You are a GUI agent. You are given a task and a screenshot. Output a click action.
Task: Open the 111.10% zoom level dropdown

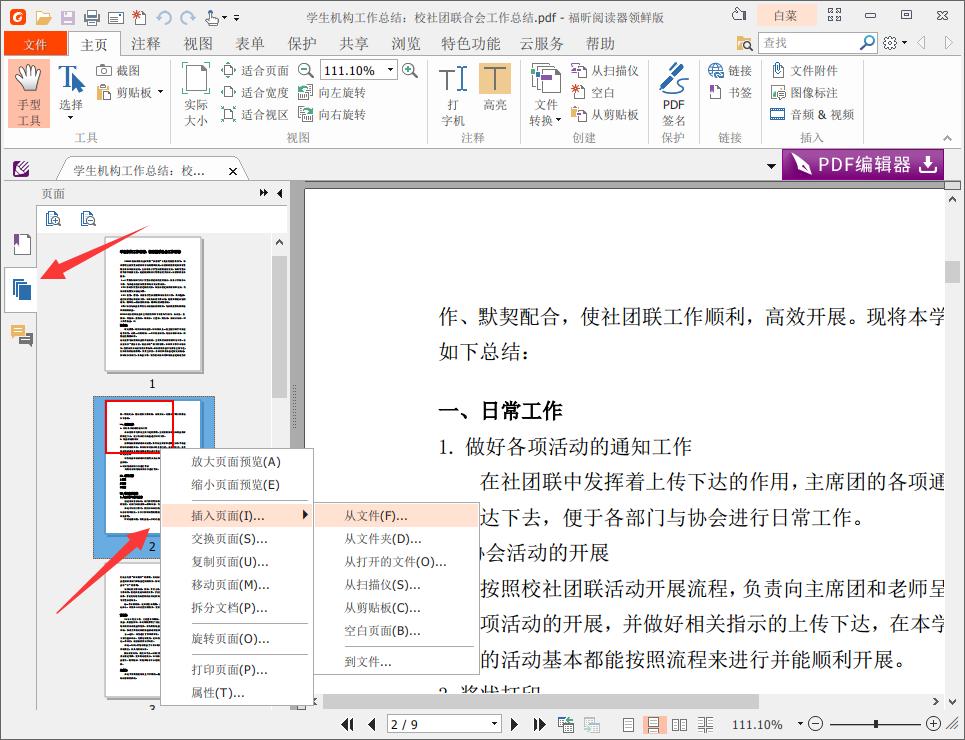[x=391, y=70]
